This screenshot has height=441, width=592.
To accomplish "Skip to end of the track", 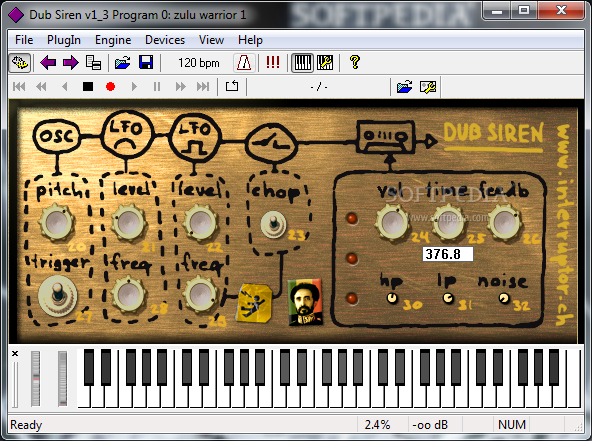I will point(203,86).
